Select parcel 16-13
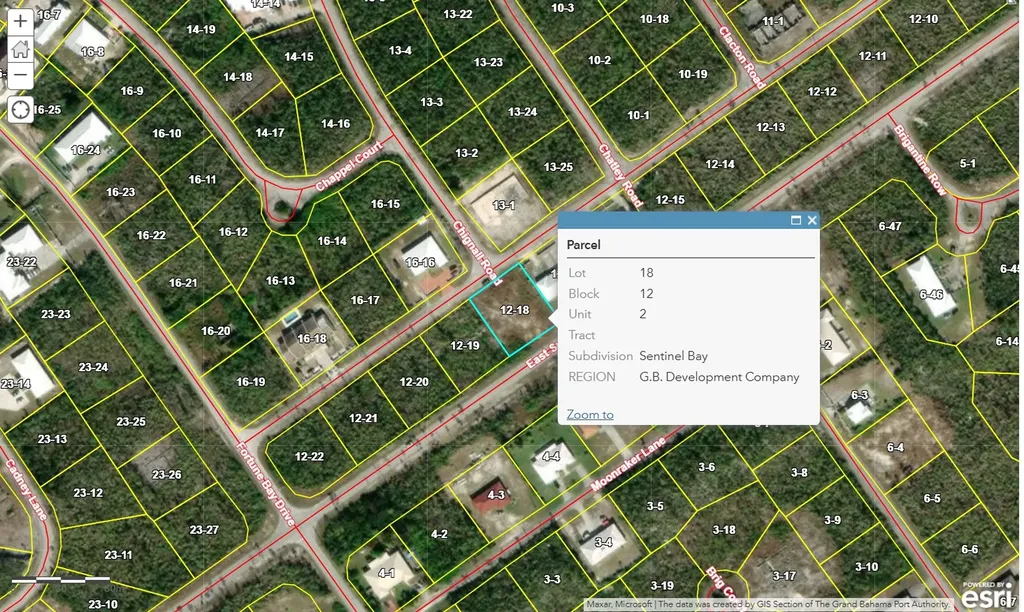This screenshot has height=612, width=1024. coord(280,281)
